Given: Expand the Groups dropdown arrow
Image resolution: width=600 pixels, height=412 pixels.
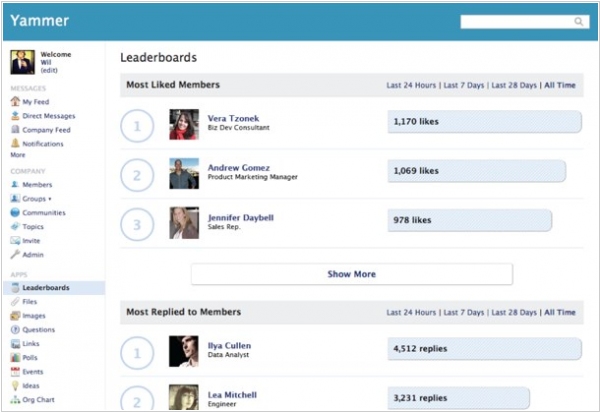Looking at the screenshot, I should [50, 199].
